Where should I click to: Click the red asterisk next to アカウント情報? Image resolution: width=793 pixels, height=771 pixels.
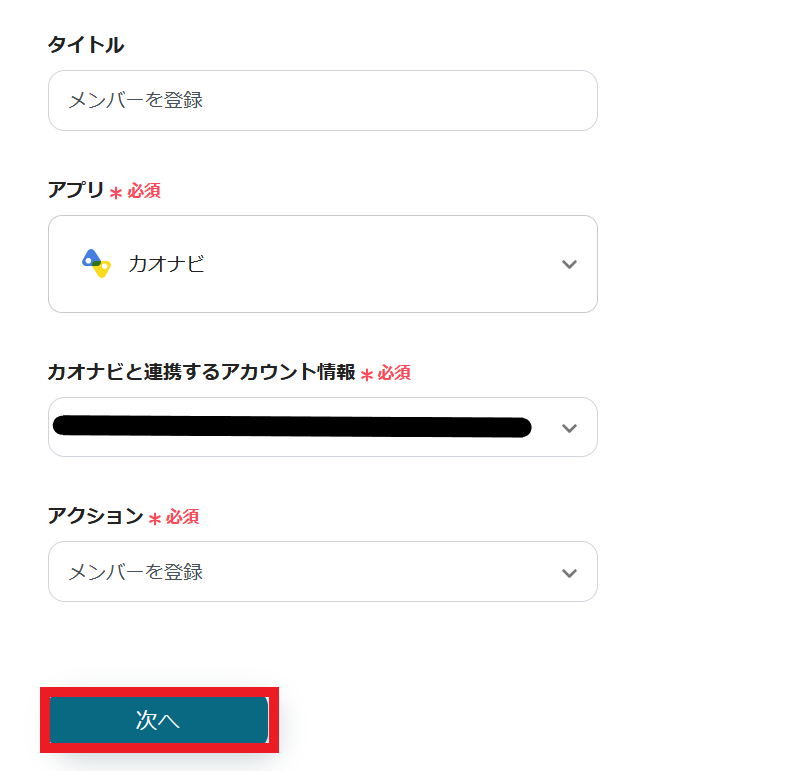pyautogui.click(x=367, y=375)
